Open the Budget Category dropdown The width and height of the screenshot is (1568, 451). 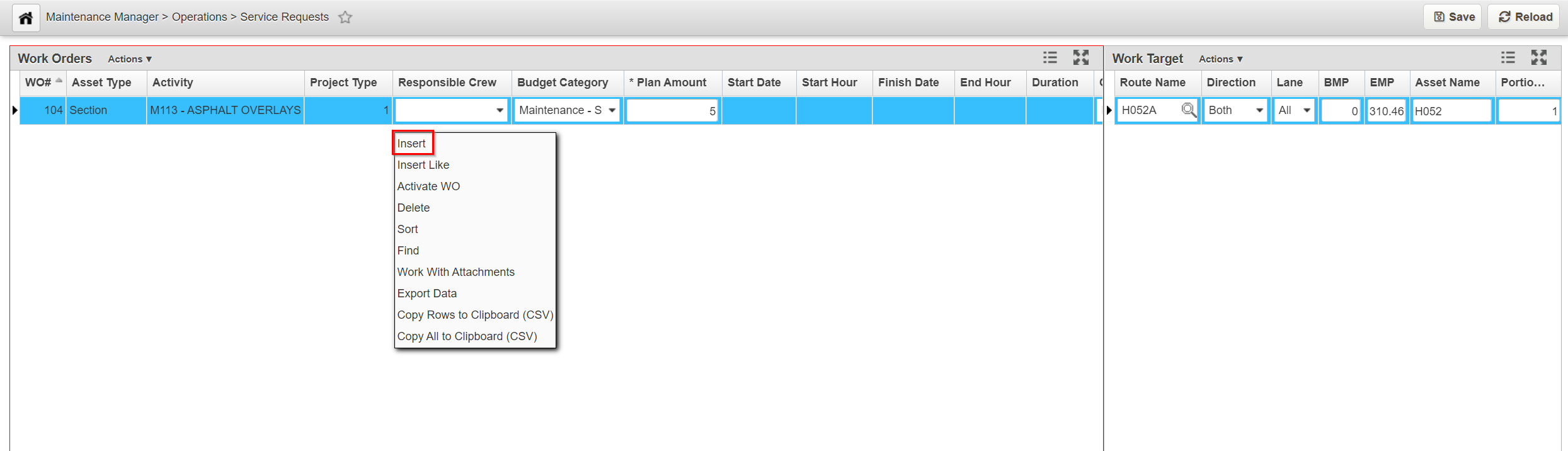pos(612,110)
